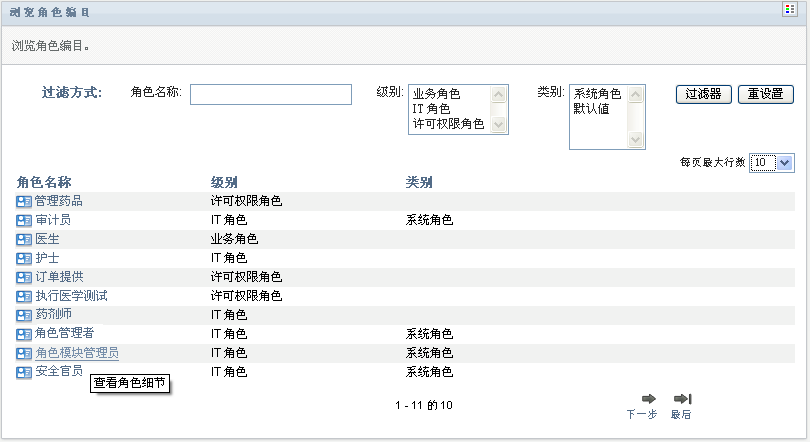Click 许可权限角色 cell in 管理药品 row
This screenshot has width=810, height=442.
click(x=246, y=201)
